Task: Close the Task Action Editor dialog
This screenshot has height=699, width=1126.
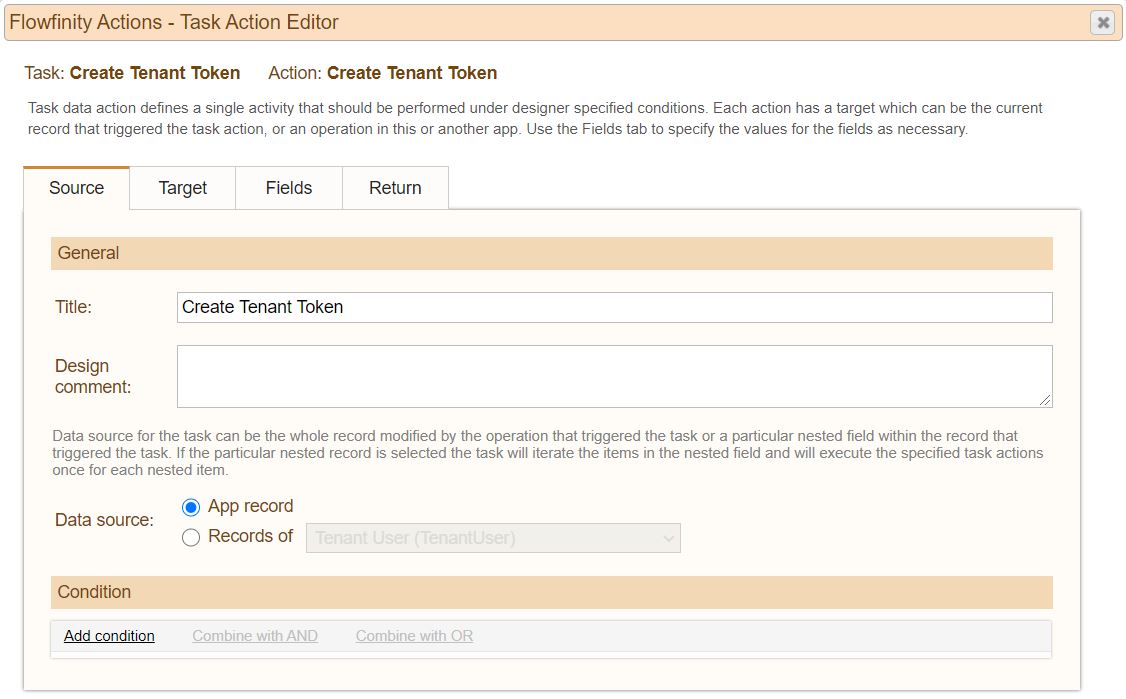Action: pos(1103,22)
